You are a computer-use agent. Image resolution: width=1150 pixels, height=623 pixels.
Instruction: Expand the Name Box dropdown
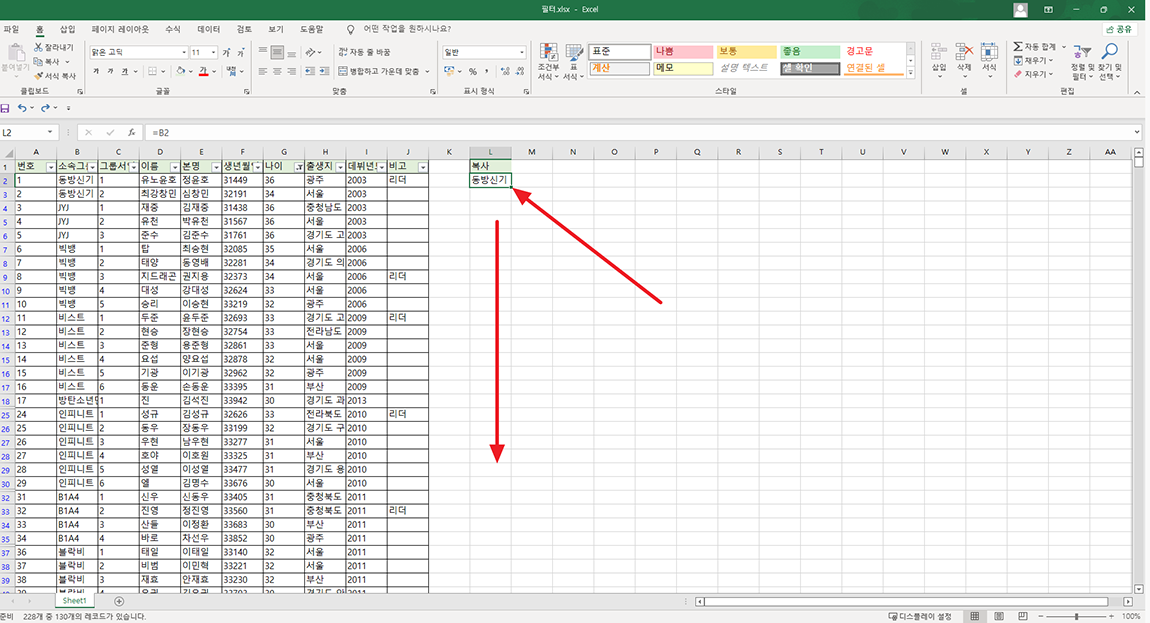click(50, 132)
